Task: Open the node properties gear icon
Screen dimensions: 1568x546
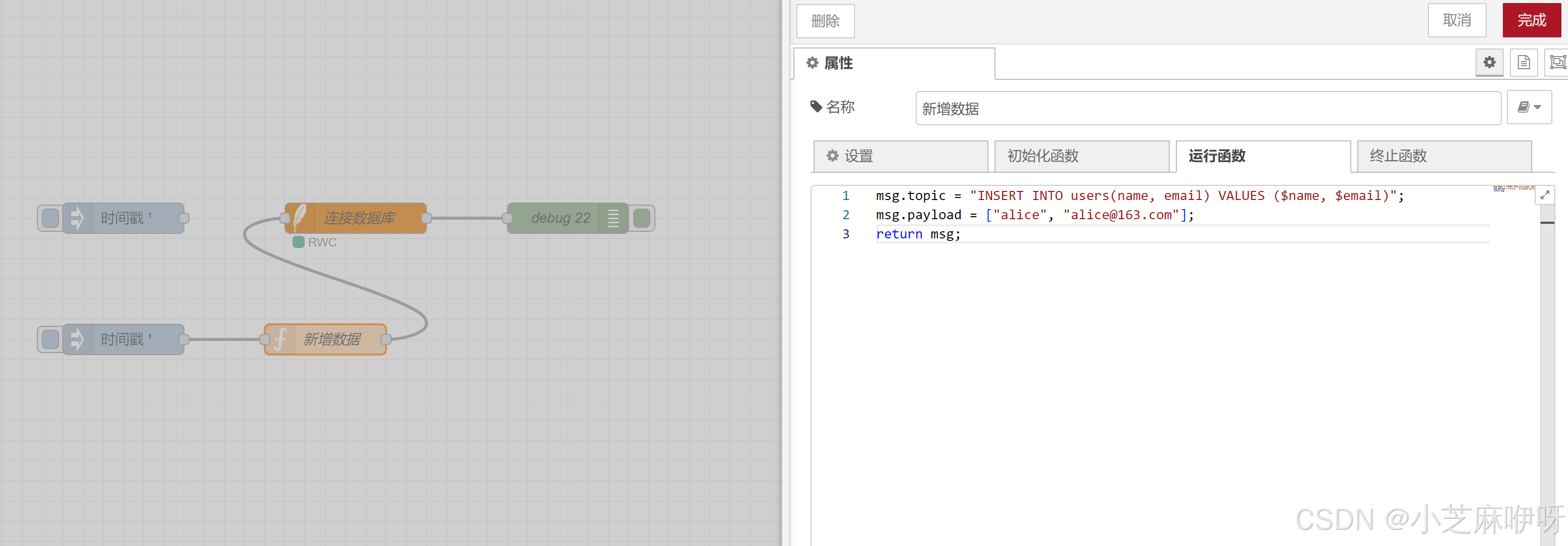Action: click(x=1490, y=62)
